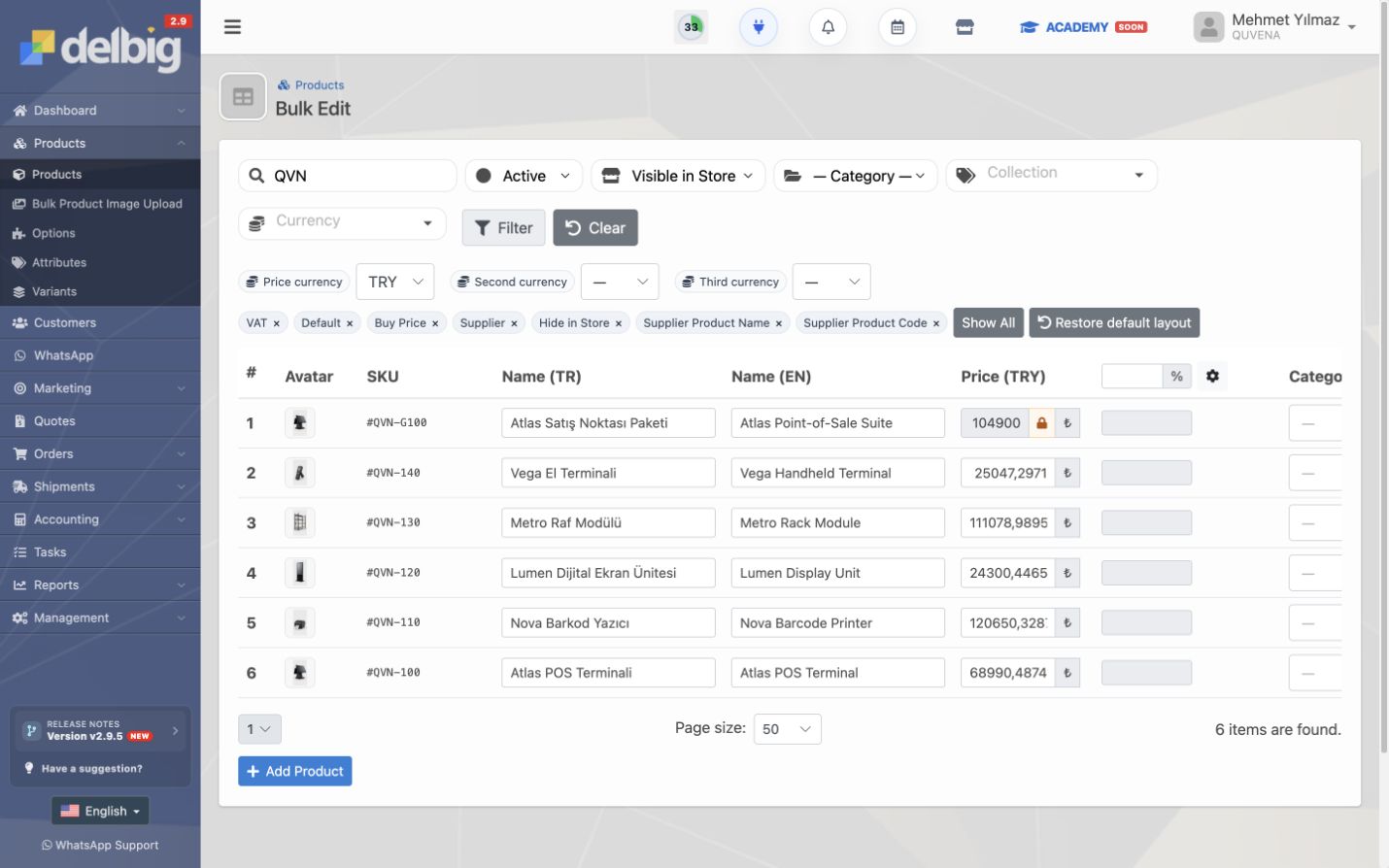
Task: Open English language selector
Action: coord(100,811)
